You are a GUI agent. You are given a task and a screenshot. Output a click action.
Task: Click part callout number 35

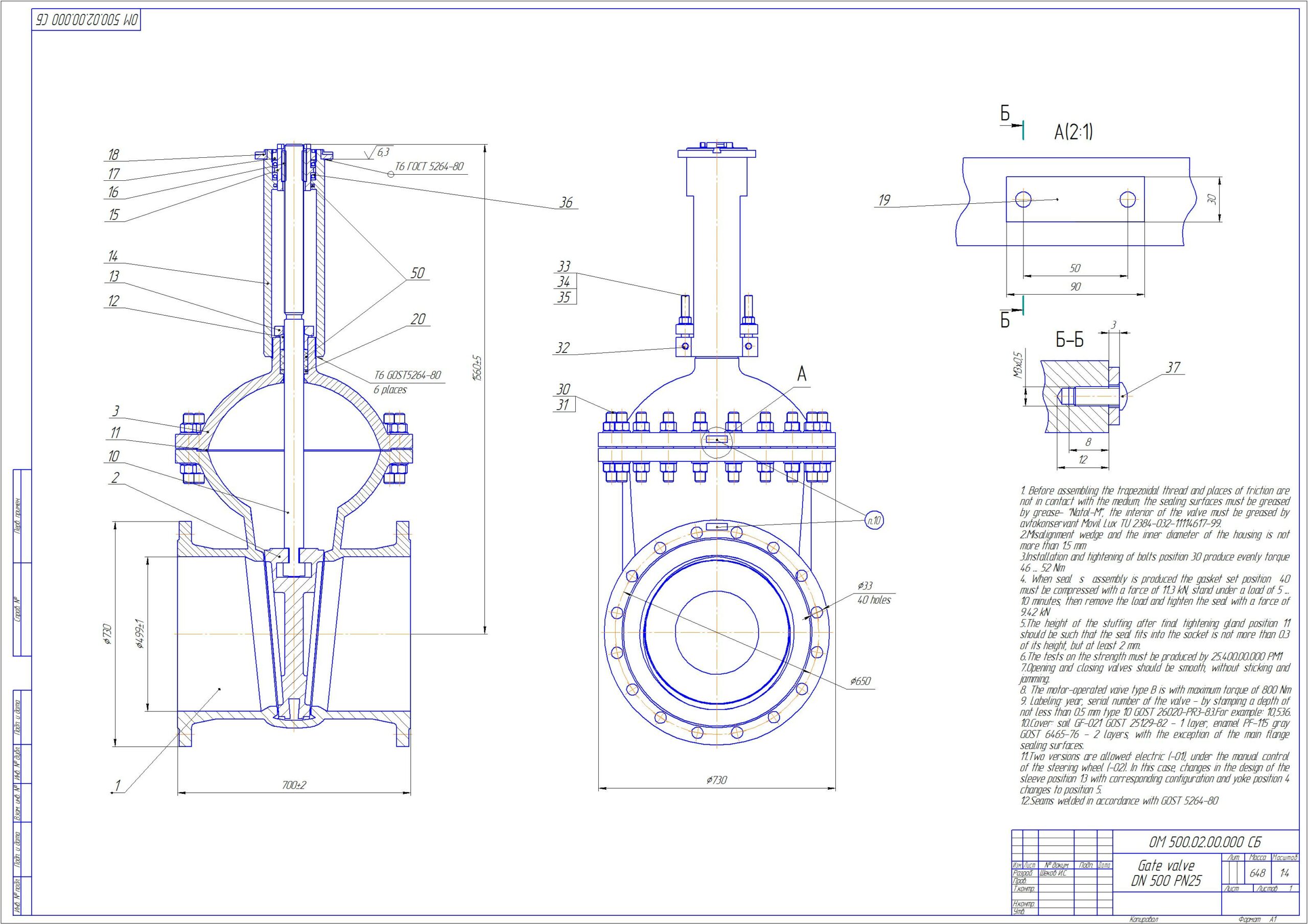[x=564, y=297]
